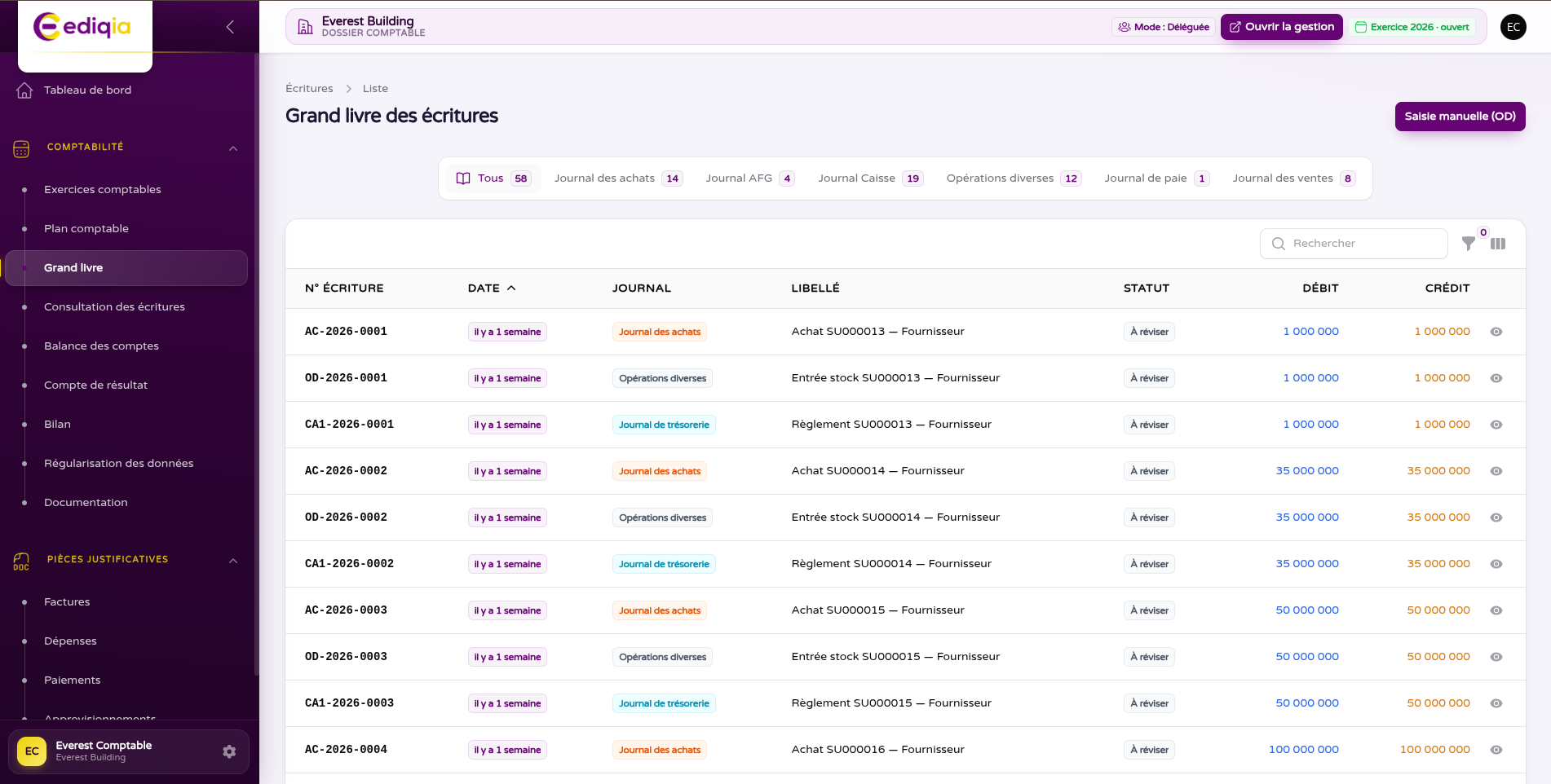Viewport: 1551px width, 784px height.
Task: Collapse the Pièces justificatives section chevron
Action: pos(233,561)
